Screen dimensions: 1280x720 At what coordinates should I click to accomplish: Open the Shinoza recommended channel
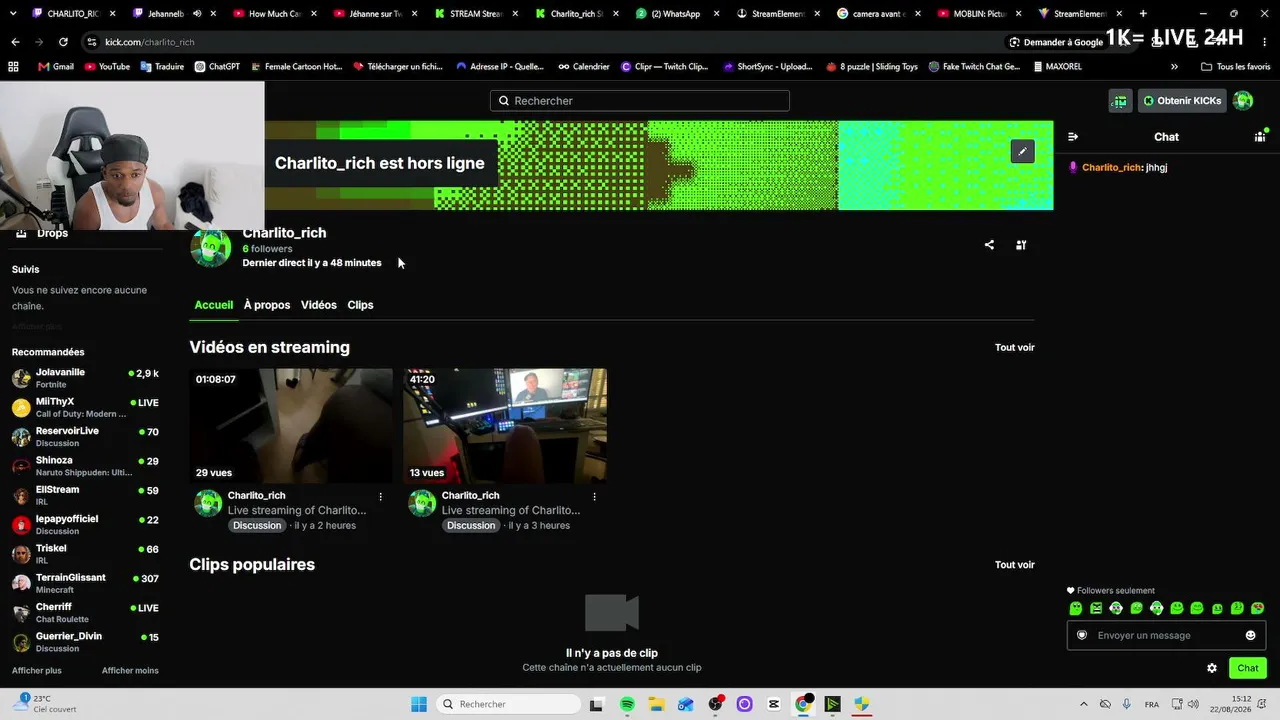(x=85, y=466)
